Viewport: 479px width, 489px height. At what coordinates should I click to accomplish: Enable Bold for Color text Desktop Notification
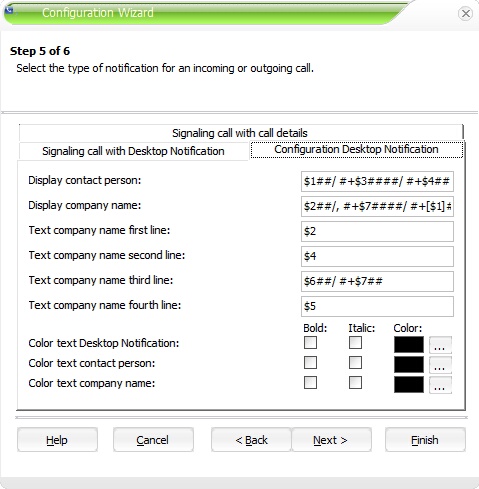(x=310, y=343)
